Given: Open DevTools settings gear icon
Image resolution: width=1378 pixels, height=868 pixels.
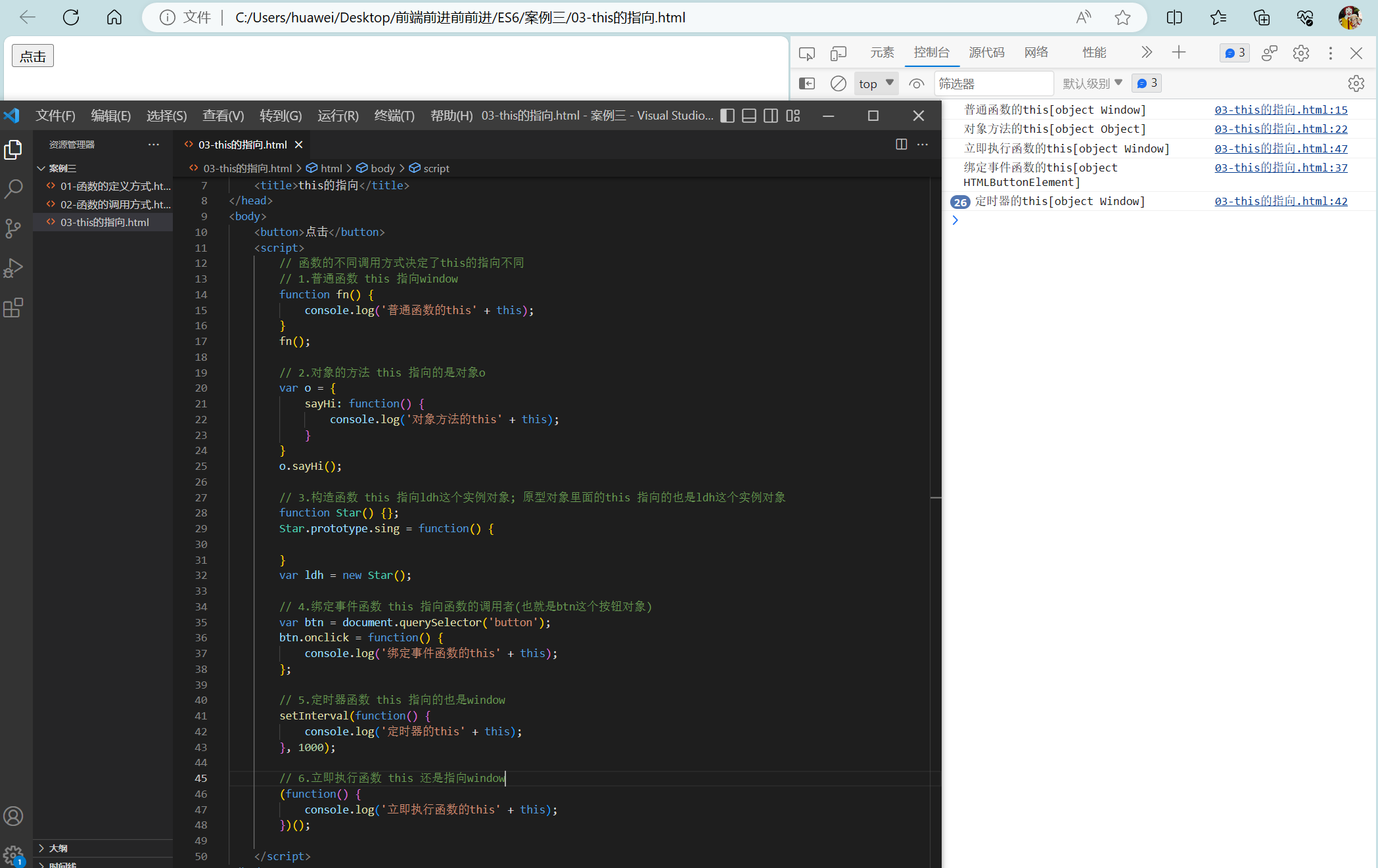Looking at the screenshot, I should coord(1301,53).
